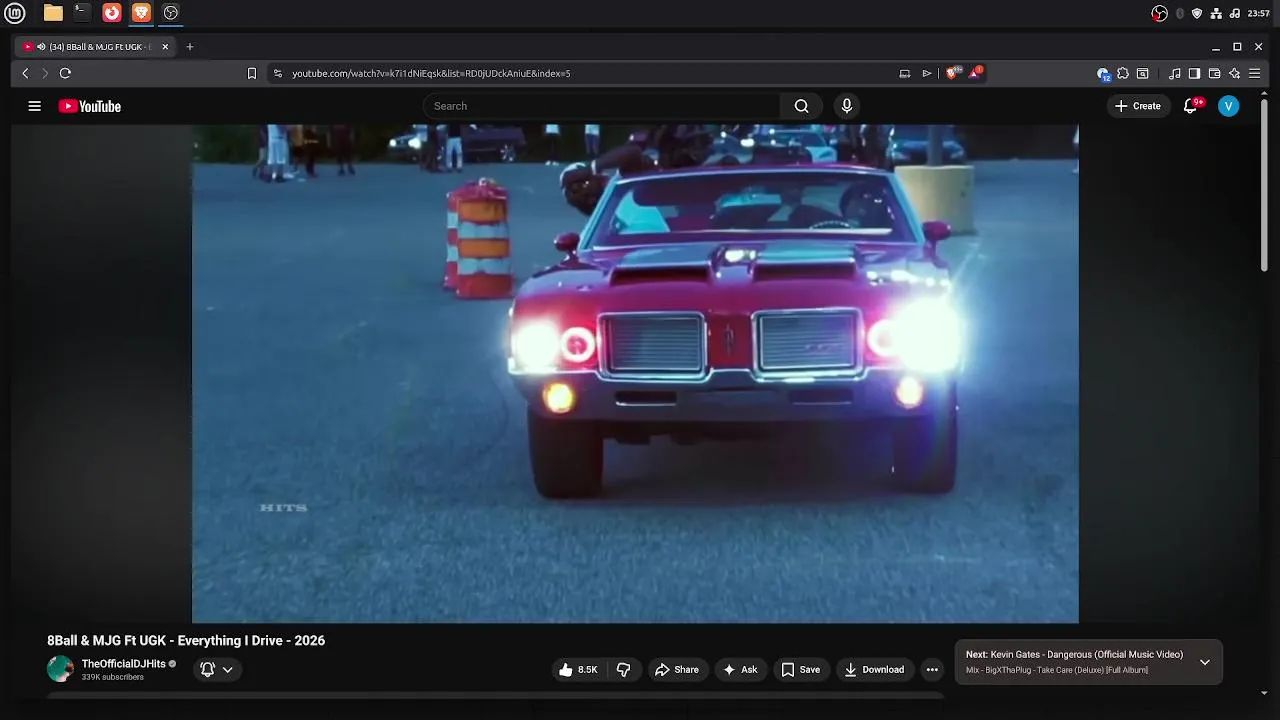The image size is (1280, 720).
Task: Go forward in browser history
Action: point(45,73)
